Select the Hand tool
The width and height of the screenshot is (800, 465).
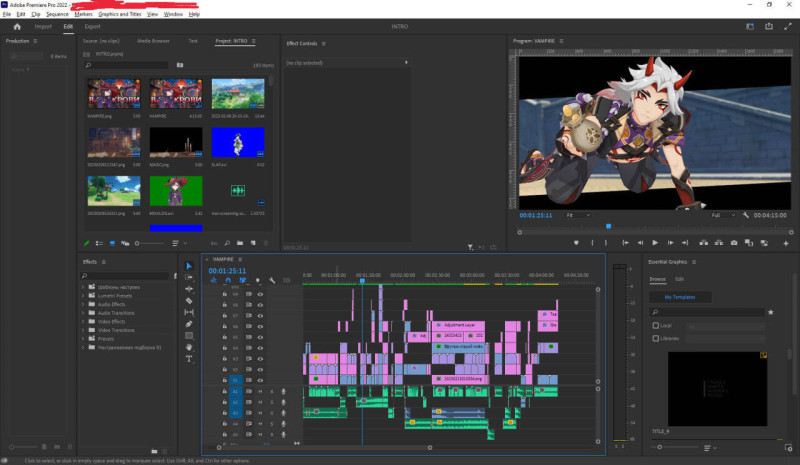click(x=189, y=347)
